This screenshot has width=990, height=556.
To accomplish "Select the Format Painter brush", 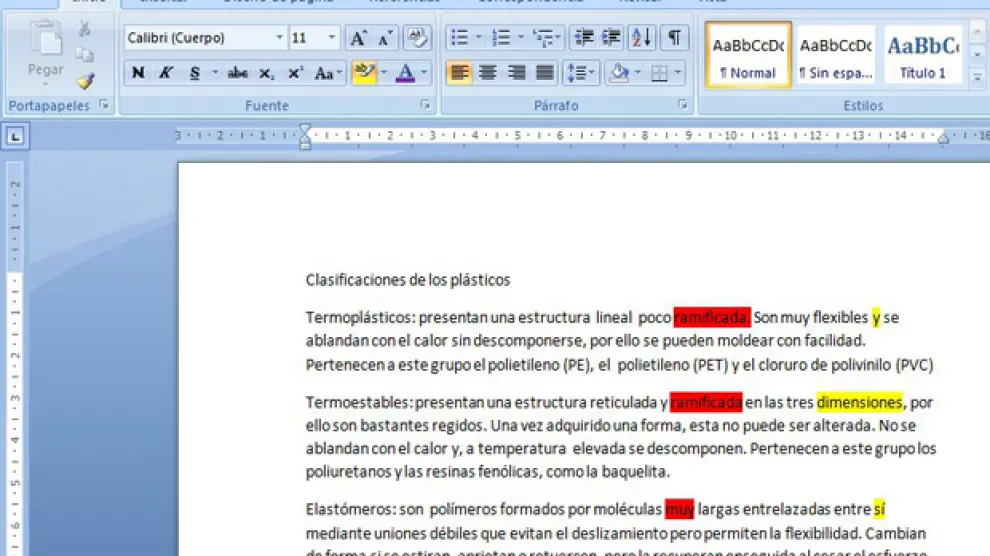I will point(85,80).
